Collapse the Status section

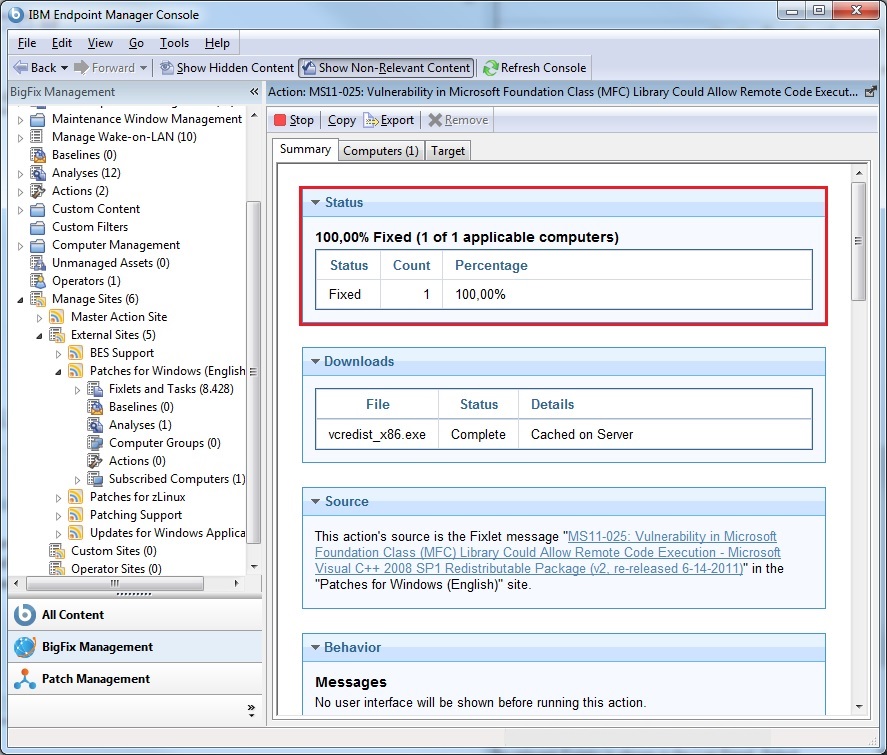tap(315, 202)
